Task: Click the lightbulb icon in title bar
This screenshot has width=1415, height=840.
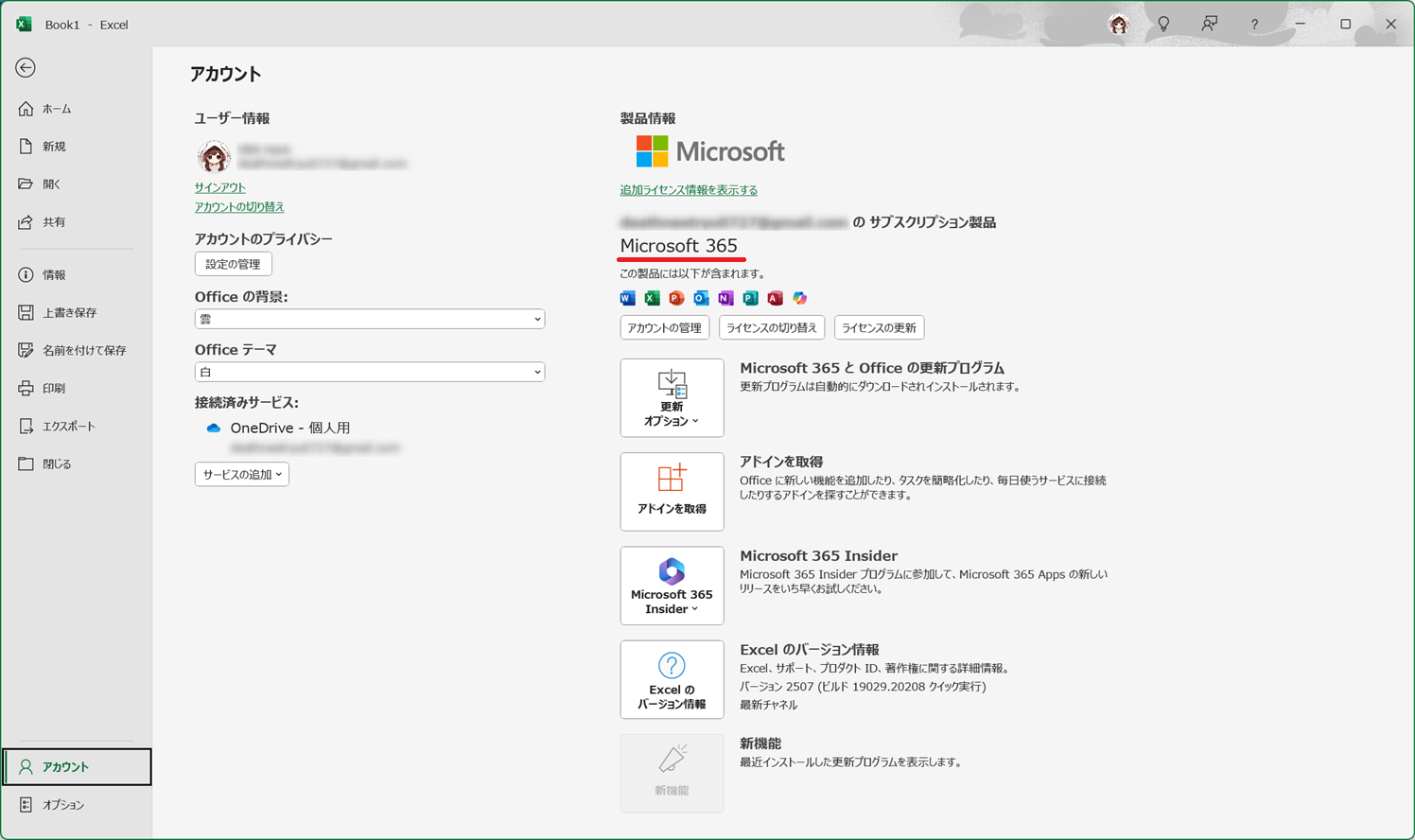Action: pyautogui.click(x=1164, y=25)
